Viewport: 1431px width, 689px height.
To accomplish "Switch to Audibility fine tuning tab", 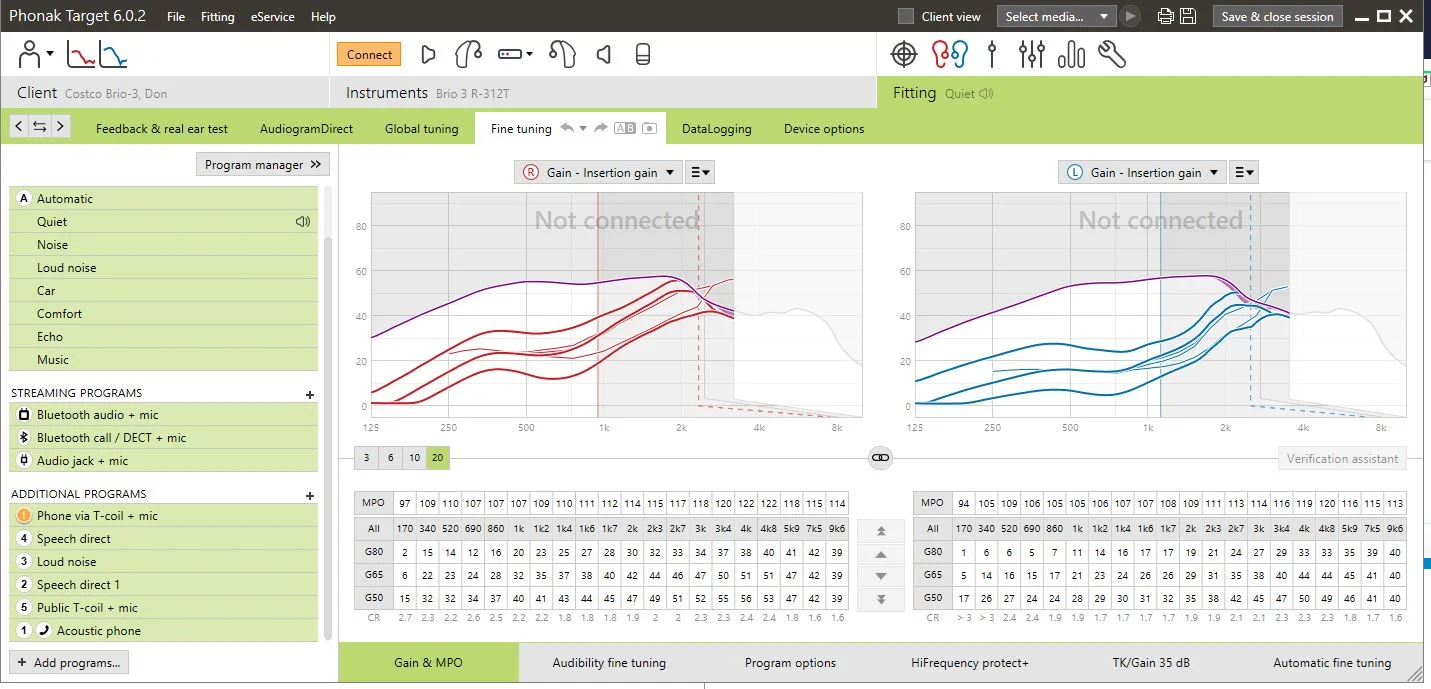I will pos(609,662).
